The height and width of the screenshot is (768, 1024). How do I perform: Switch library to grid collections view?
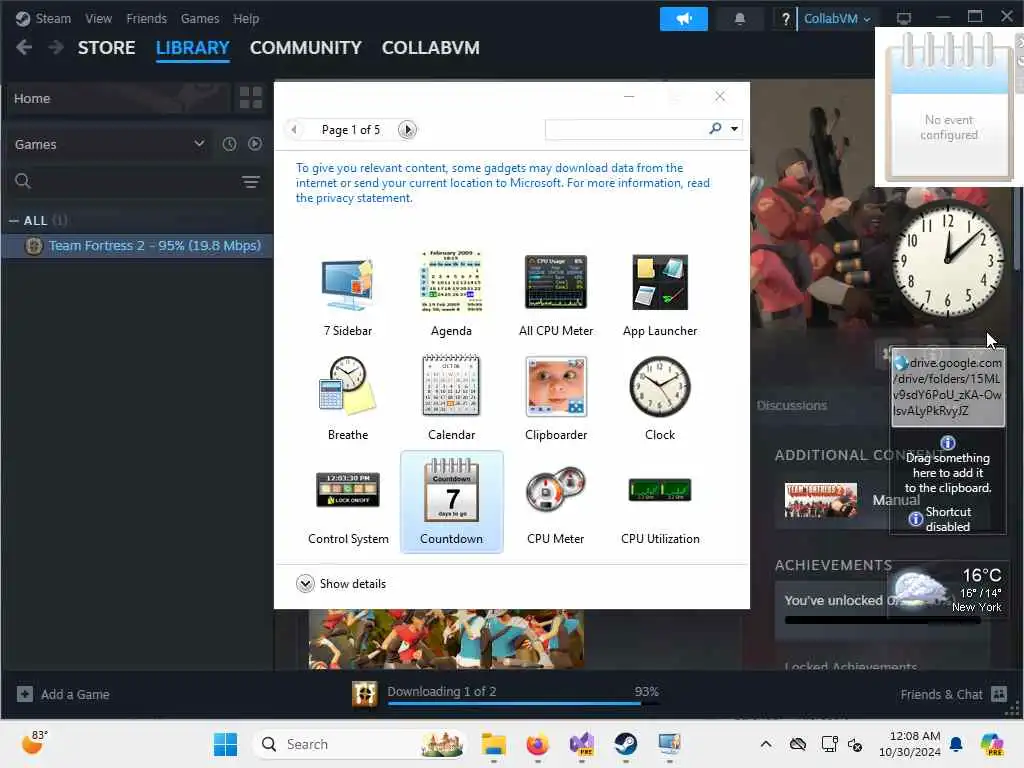(250, 98)
